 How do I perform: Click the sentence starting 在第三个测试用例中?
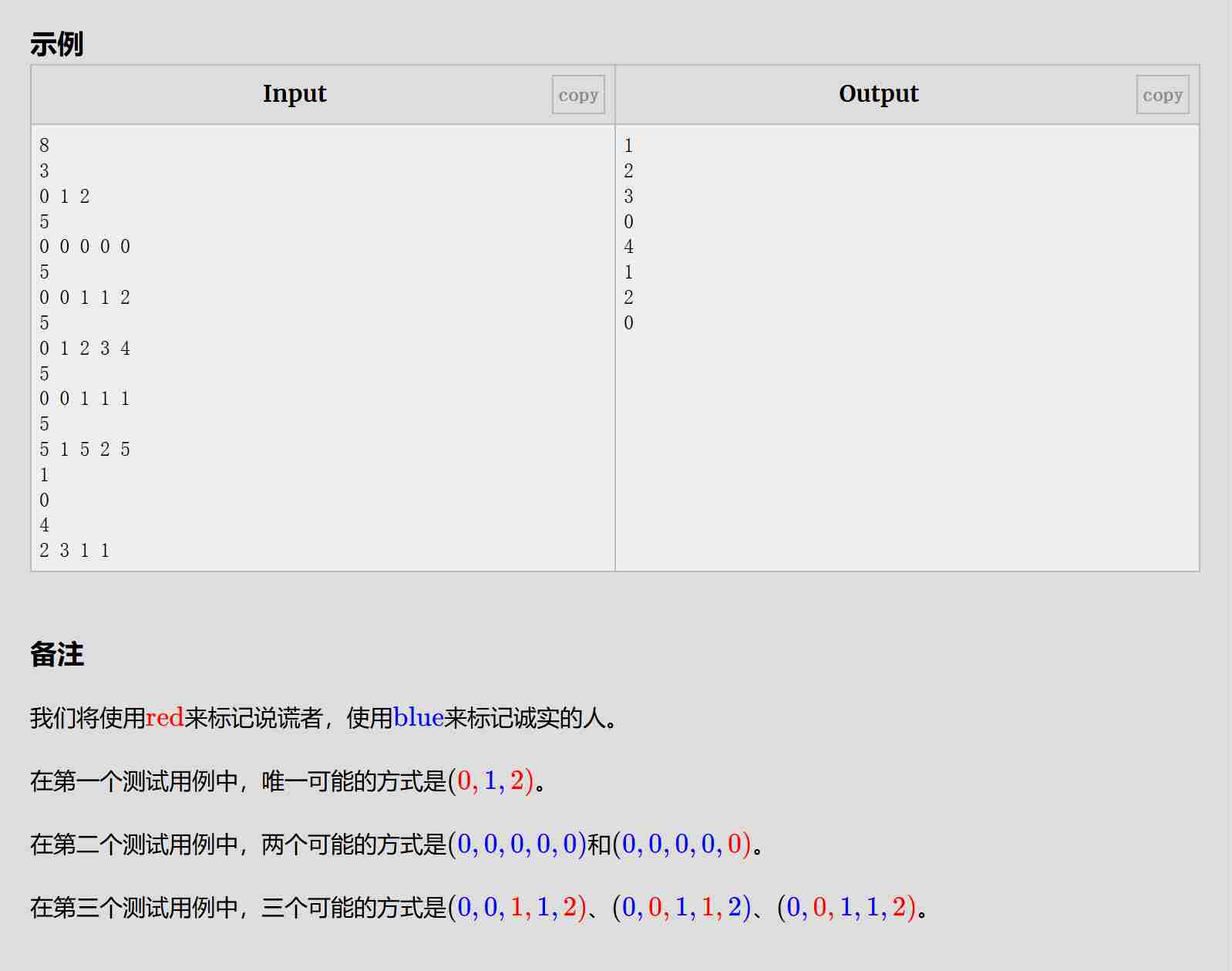[478, 907]
